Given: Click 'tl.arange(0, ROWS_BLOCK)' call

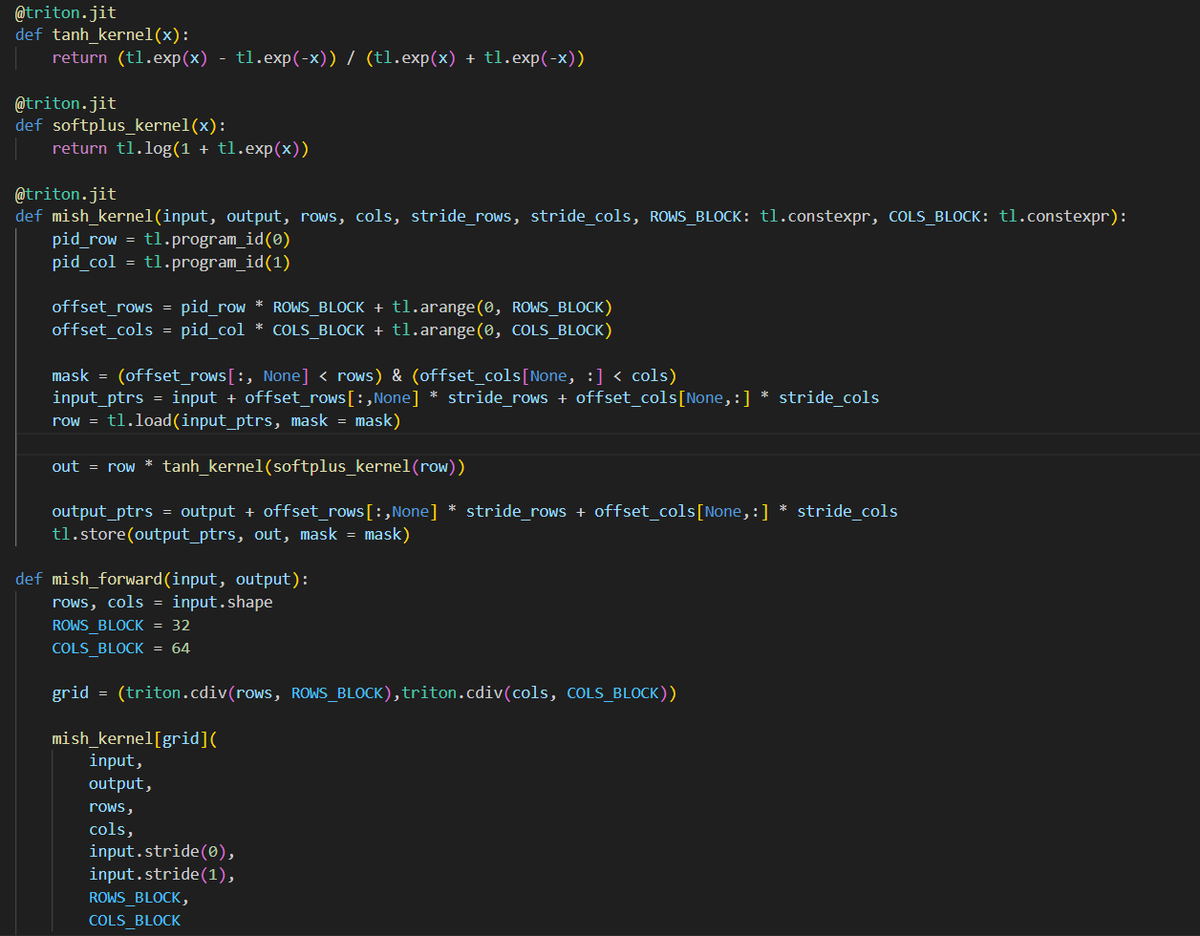Looking at the screenshot, I should tap(502, 307).
